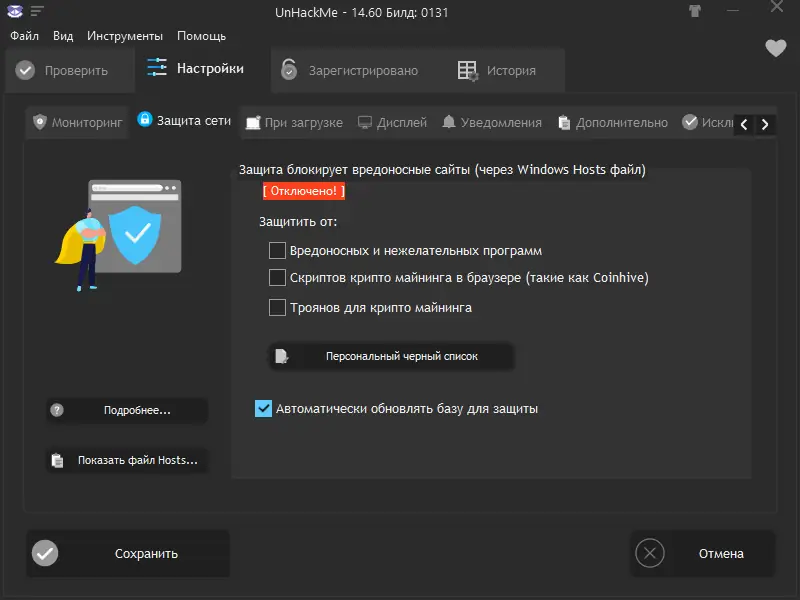Click the clipboard icon on the Дополнительно tab
Screen dimensions: 800x600
pos(564,122)
